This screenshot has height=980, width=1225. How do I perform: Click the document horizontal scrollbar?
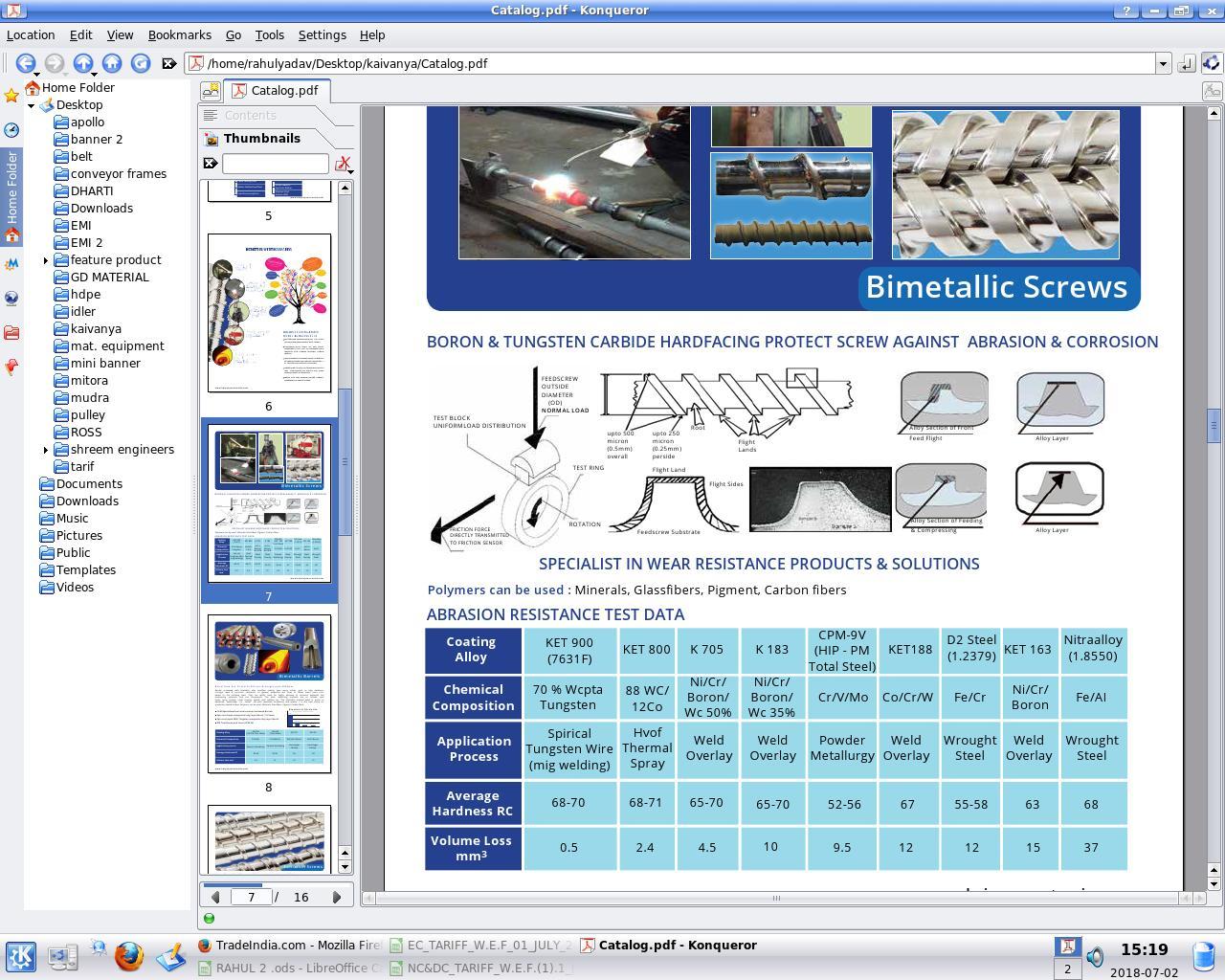coord(776,898)
